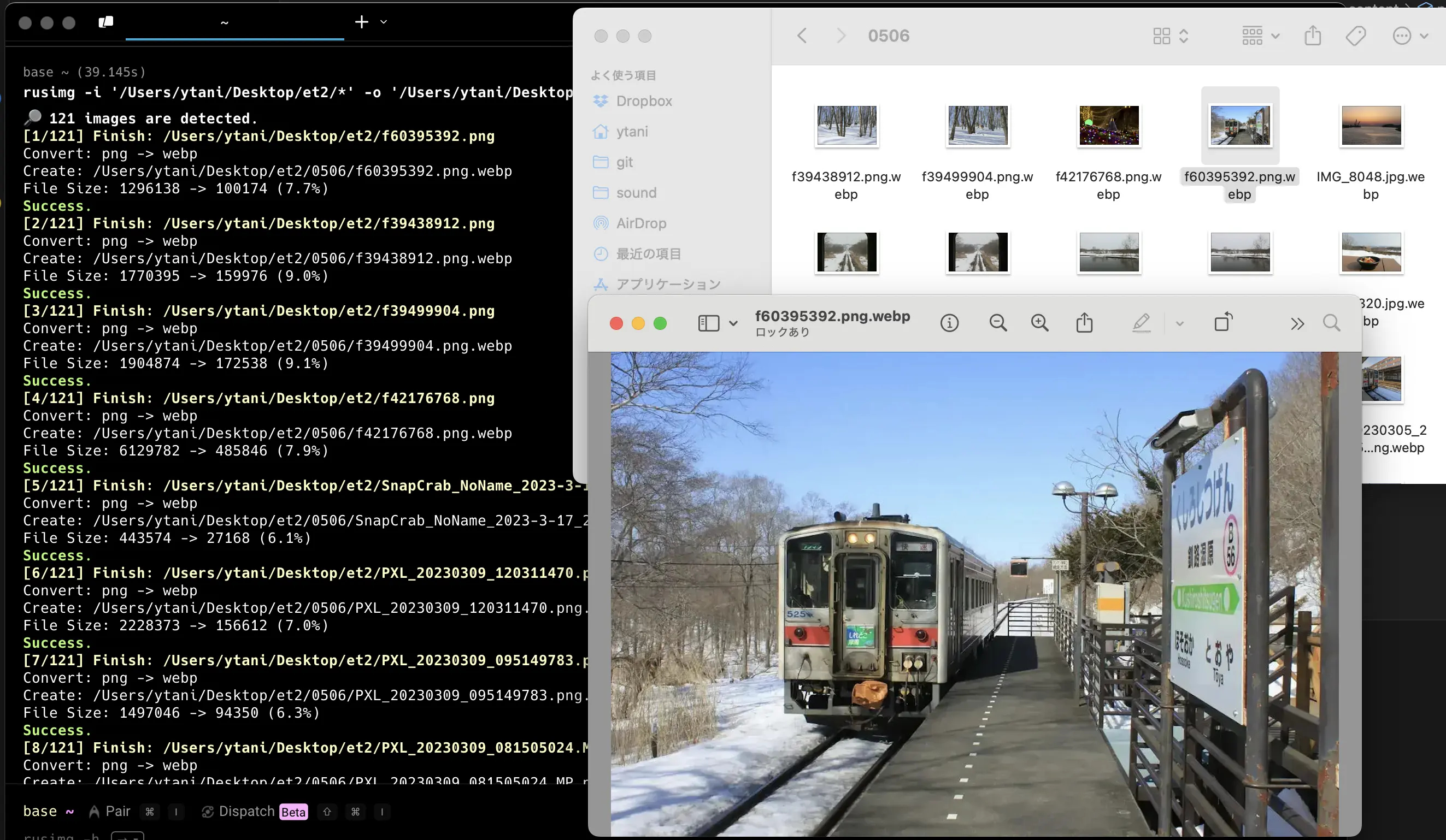Image resolution: width=1446 pixels, height=840 pixels.
Task: Expand the markup options chevron in Preview
Action: click(1179, 323)
